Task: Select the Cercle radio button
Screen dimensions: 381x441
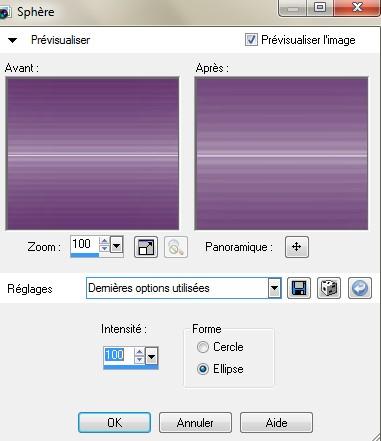Action: (203, 347)
